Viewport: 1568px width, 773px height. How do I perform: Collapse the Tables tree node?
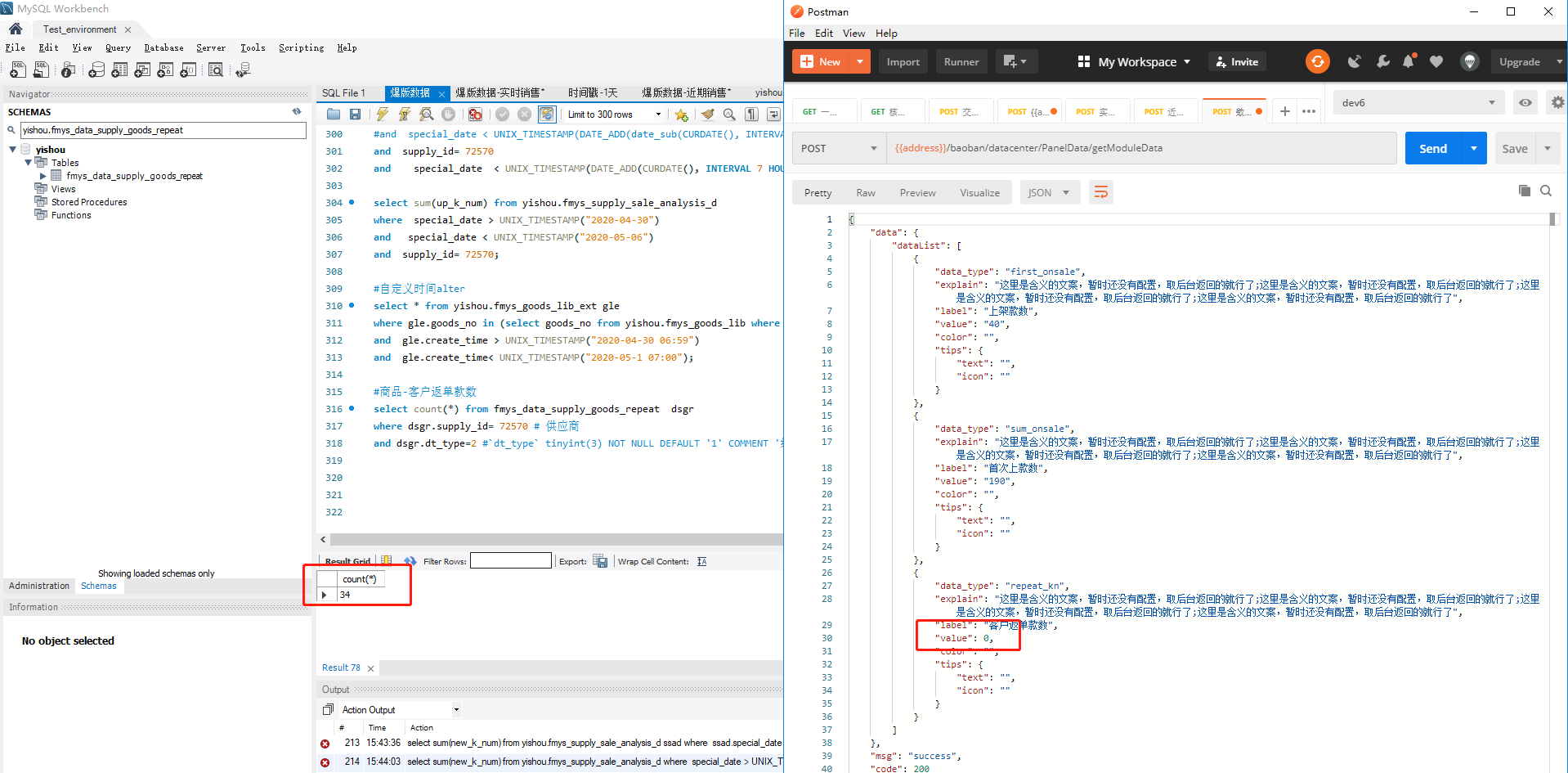tap(28, 163)
